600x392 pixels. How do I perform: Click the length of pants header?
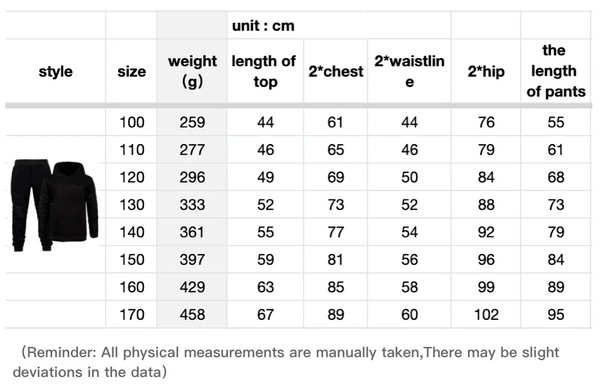(556, 71)
